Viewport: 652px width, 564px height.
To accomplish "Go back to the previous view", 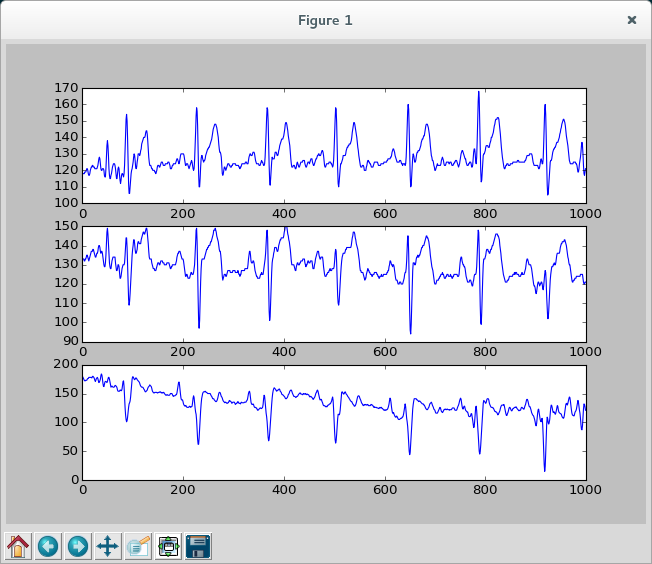I will tap(48, 546).
